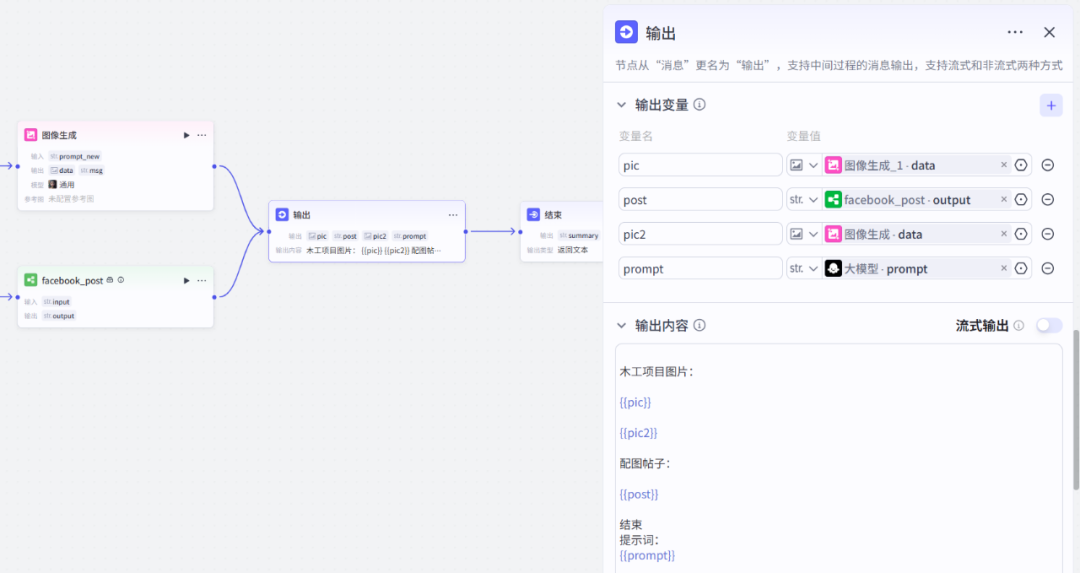Click the 输出 panel header icon
Image resolution: width=1080 pixels, height=573 pixels.
point(626,32)
